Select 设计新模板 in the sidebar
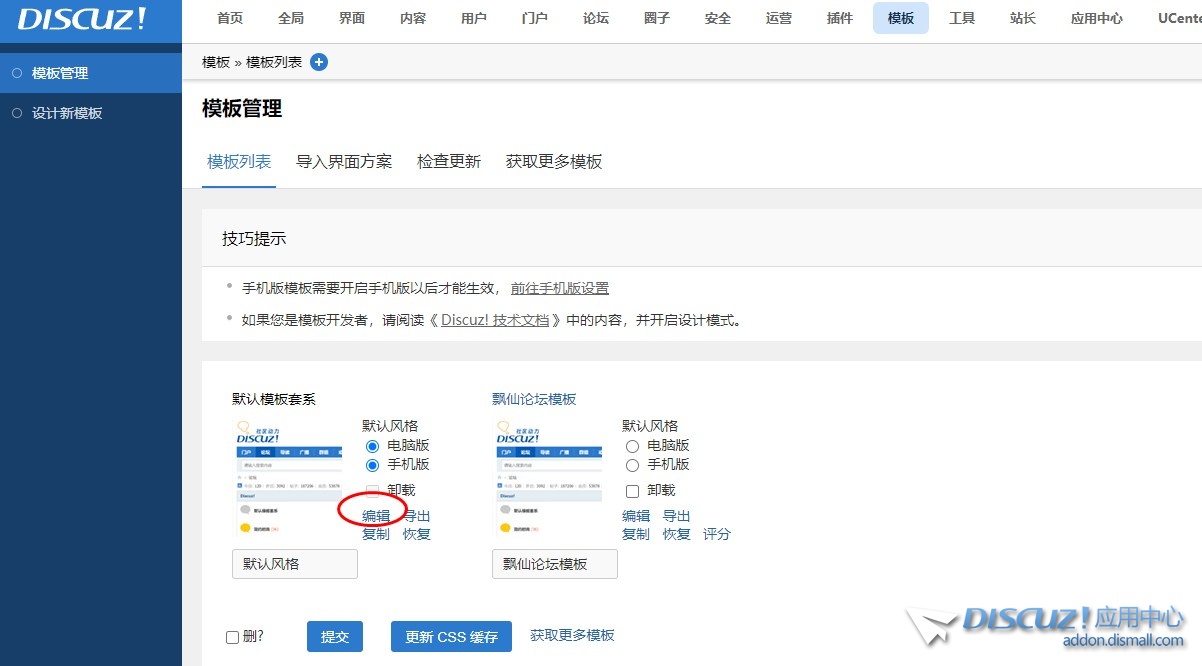The height and width of the screenshot is (666, 1202). pos(67,113)
